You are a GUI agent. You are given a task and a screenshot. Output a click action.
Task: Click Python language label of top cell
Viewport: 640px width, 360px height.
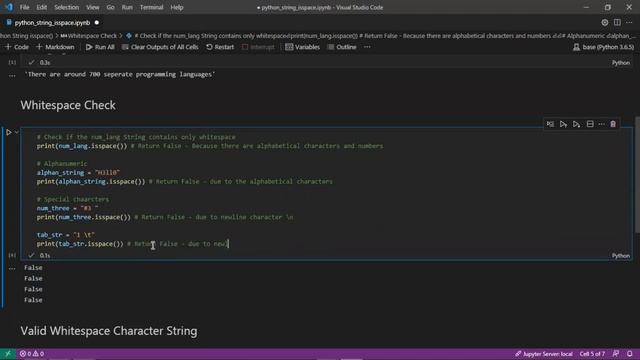pos(621,63)
